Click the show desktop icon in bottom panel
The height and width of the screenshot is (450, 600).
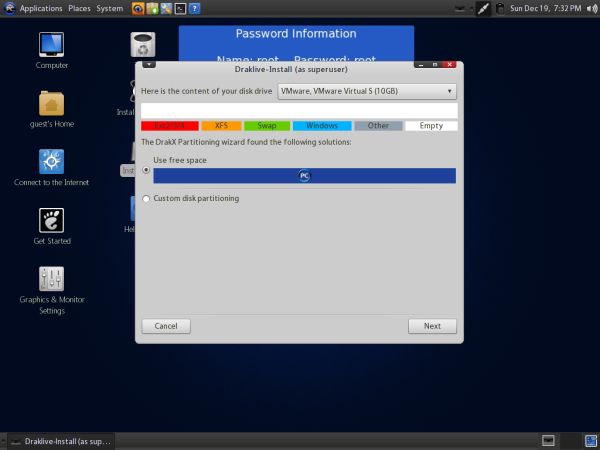tap(548, 441)
